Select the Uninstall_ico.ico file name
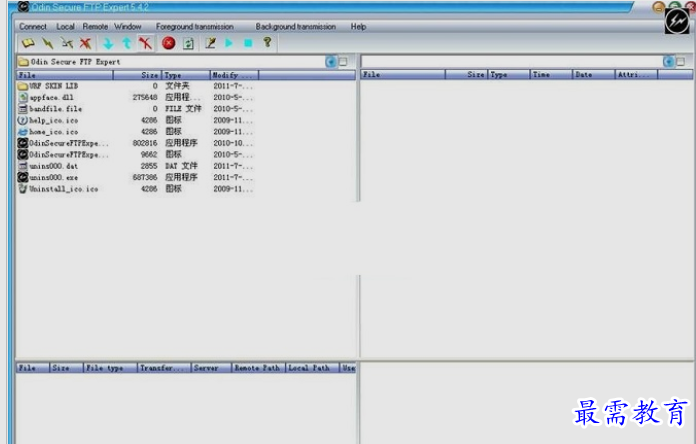The image size is (696, 444). tap(64, 189)
